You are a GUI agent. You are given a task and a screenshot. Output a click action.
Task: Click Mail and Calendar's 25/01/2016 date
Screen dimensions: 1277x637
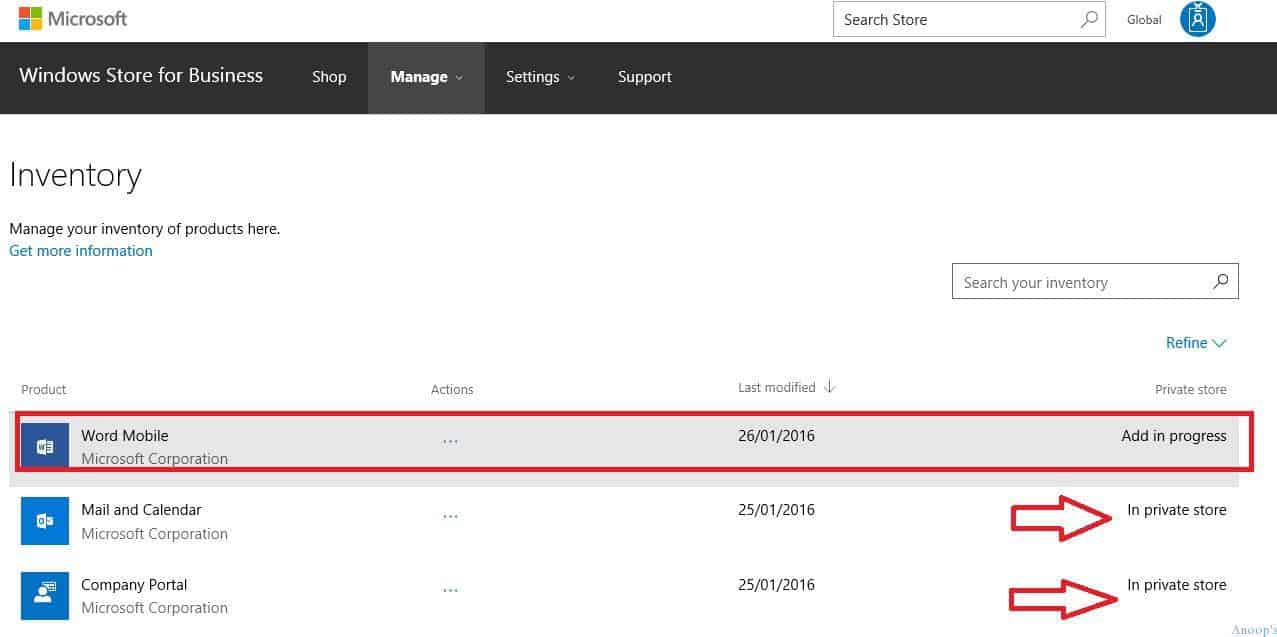click(776, 510)
